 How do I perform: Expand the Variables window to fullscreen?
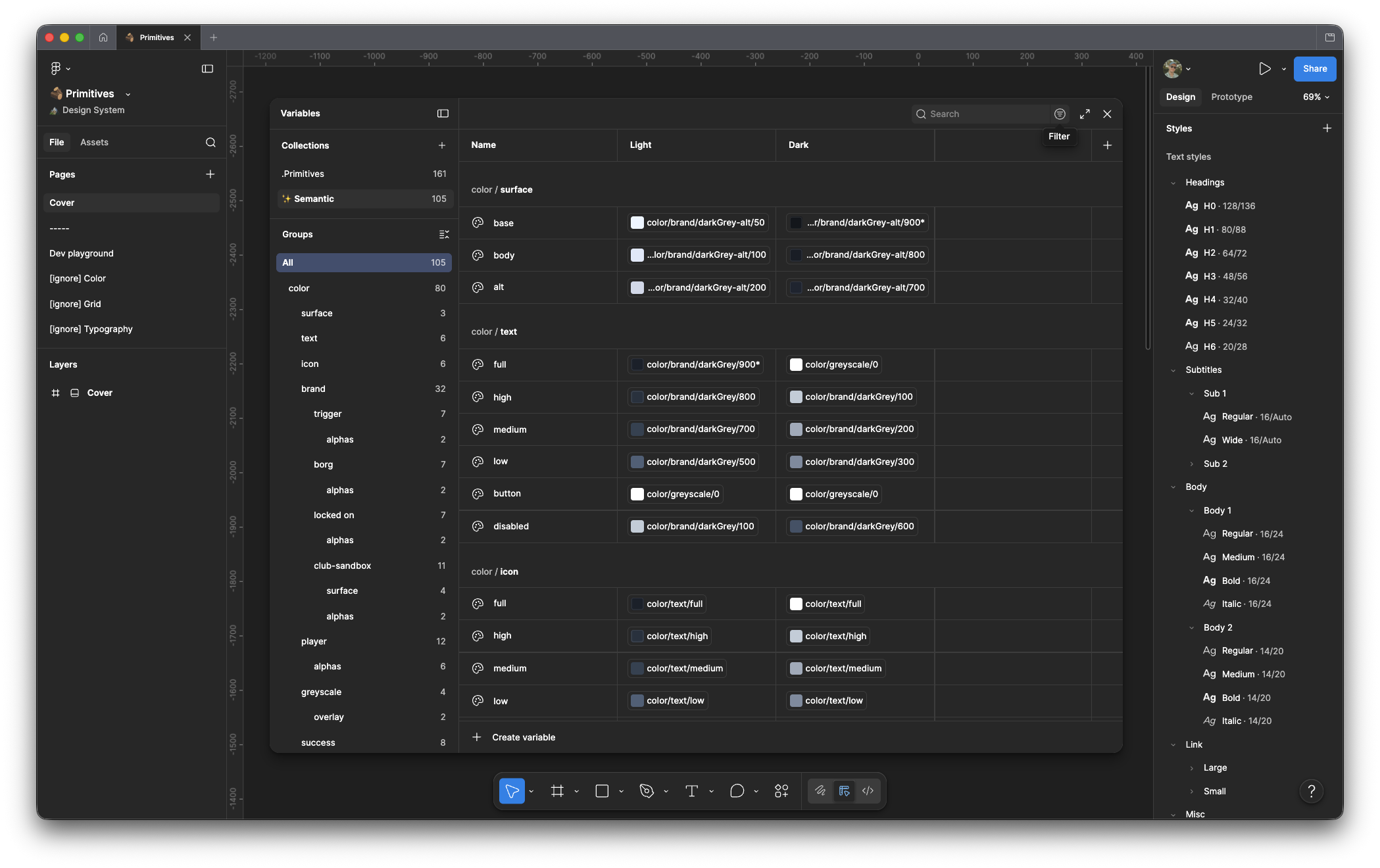pyautogui.click(x=1085, y=114)
